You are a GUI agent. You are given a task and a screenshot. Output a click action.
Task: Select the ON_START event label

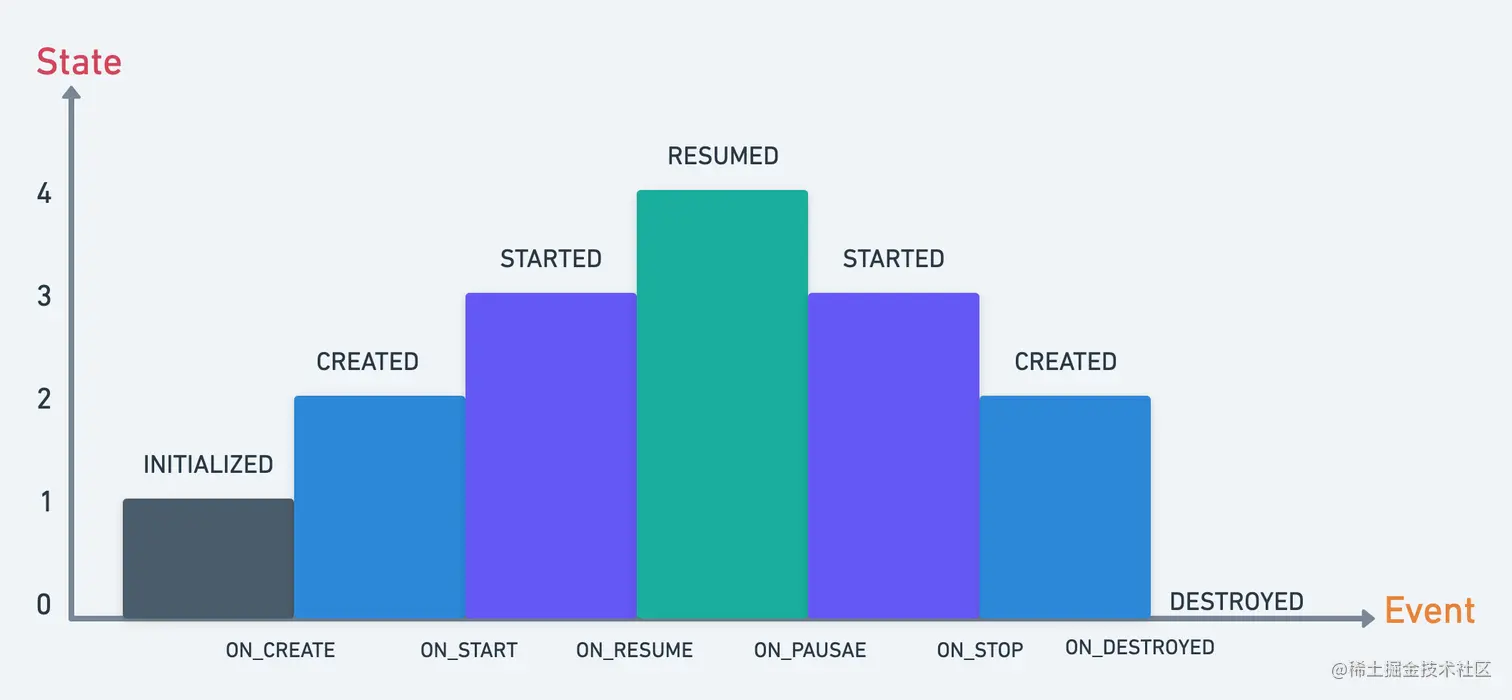(469, 651)
